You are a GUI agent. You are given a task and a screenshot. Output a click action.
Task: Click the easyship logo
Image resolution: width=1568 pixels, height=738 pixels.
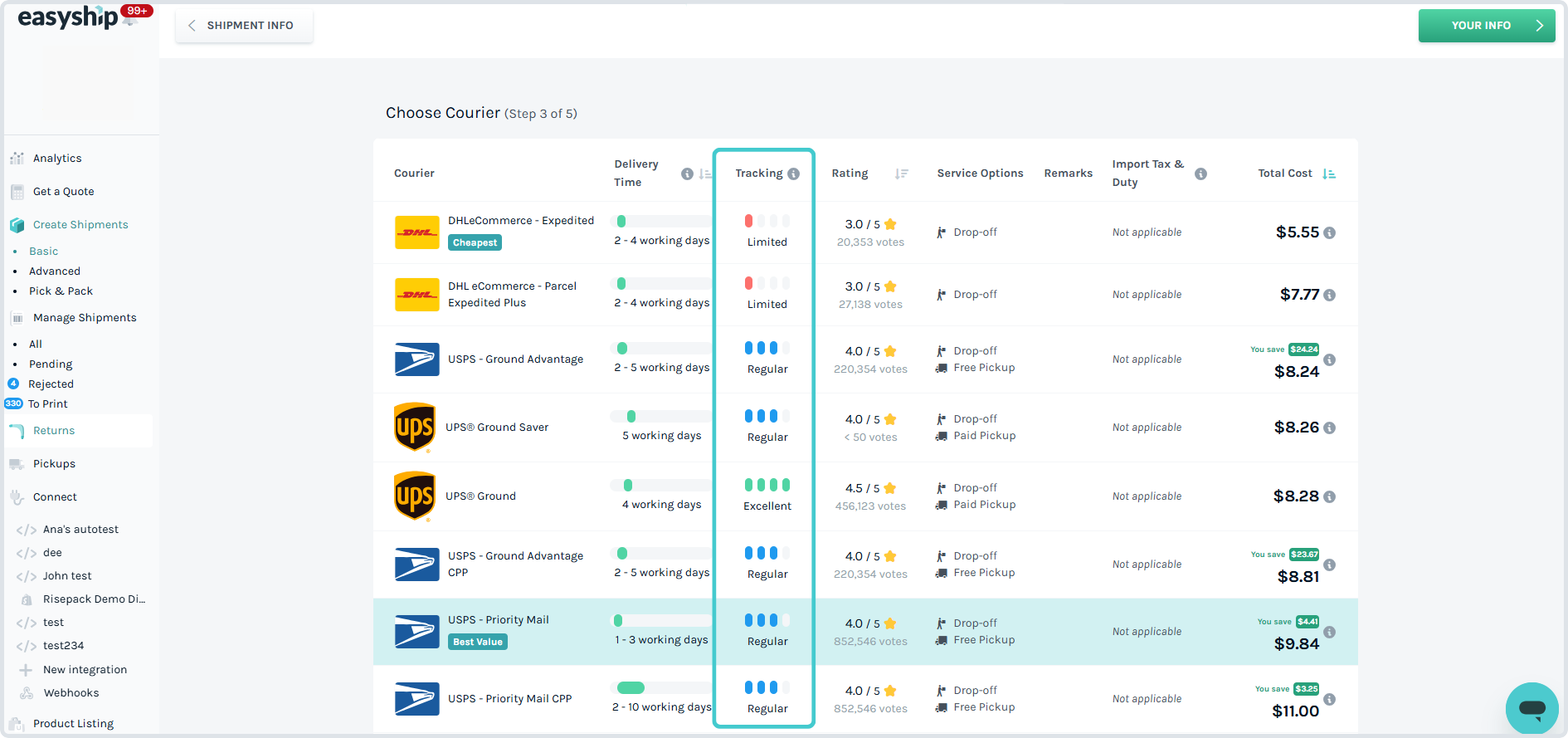coord(68,17)
